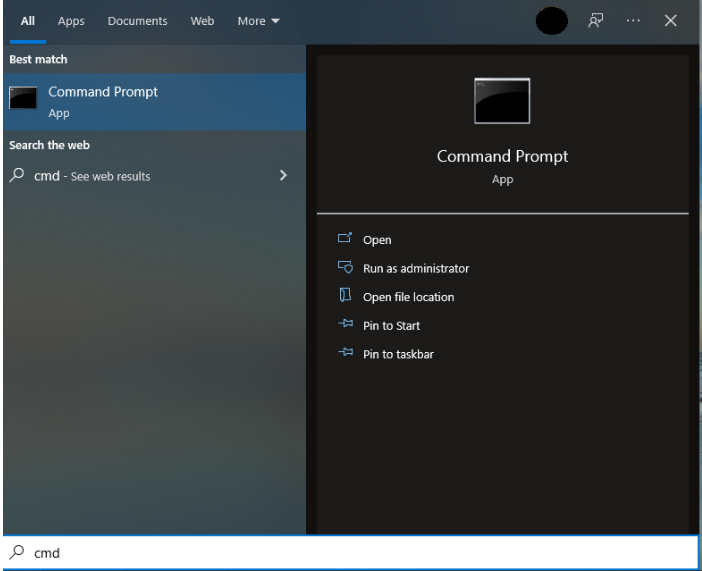The image size is (702, 571).
Task: Switch to the All search tab
Action: click(x=27, y=21)
